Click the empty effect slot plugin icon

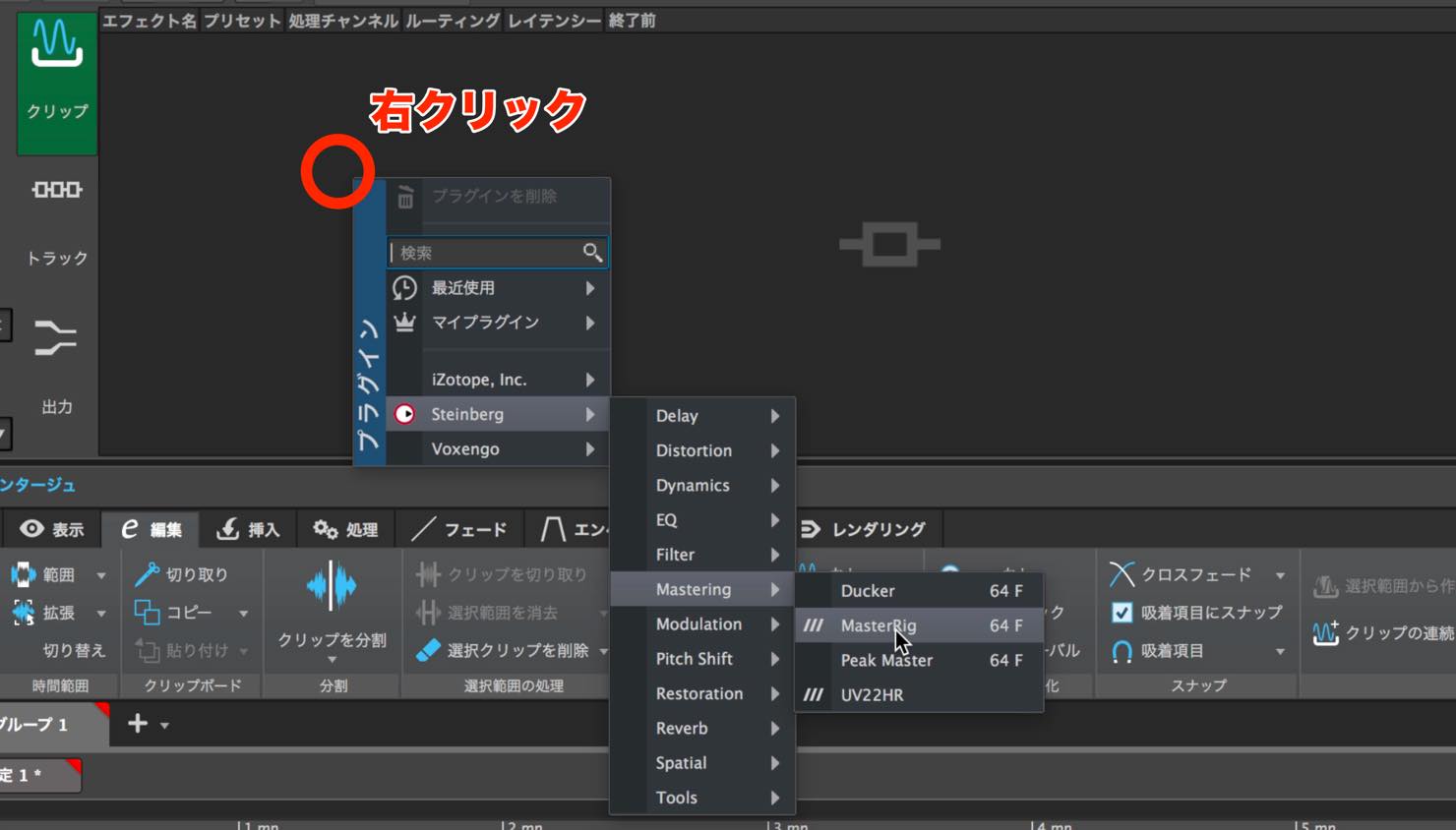point(889,245)
